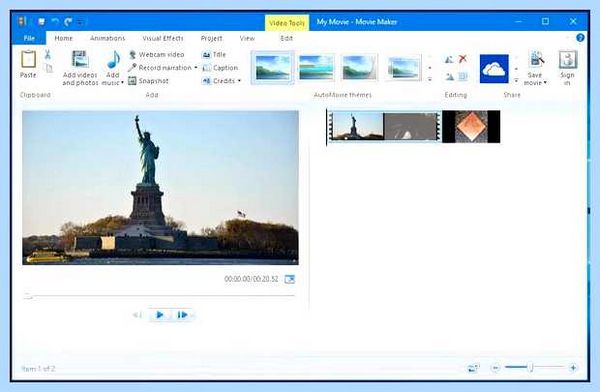Click the Select all icon in Editing
Viewport: 600px width, 392px height.
(x=463, y=77)
